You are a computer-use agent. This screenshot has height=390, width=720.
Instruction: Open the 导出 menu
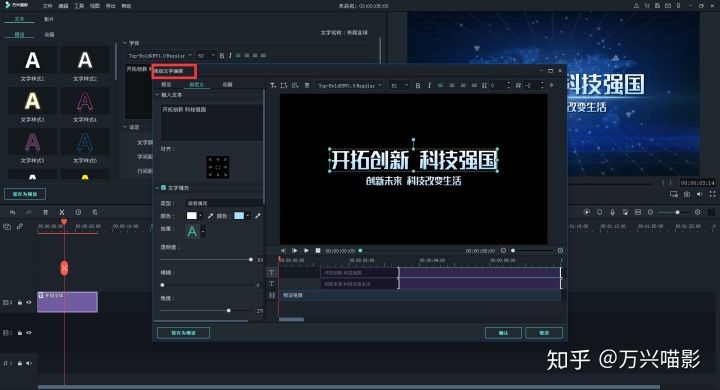(110, 6)
